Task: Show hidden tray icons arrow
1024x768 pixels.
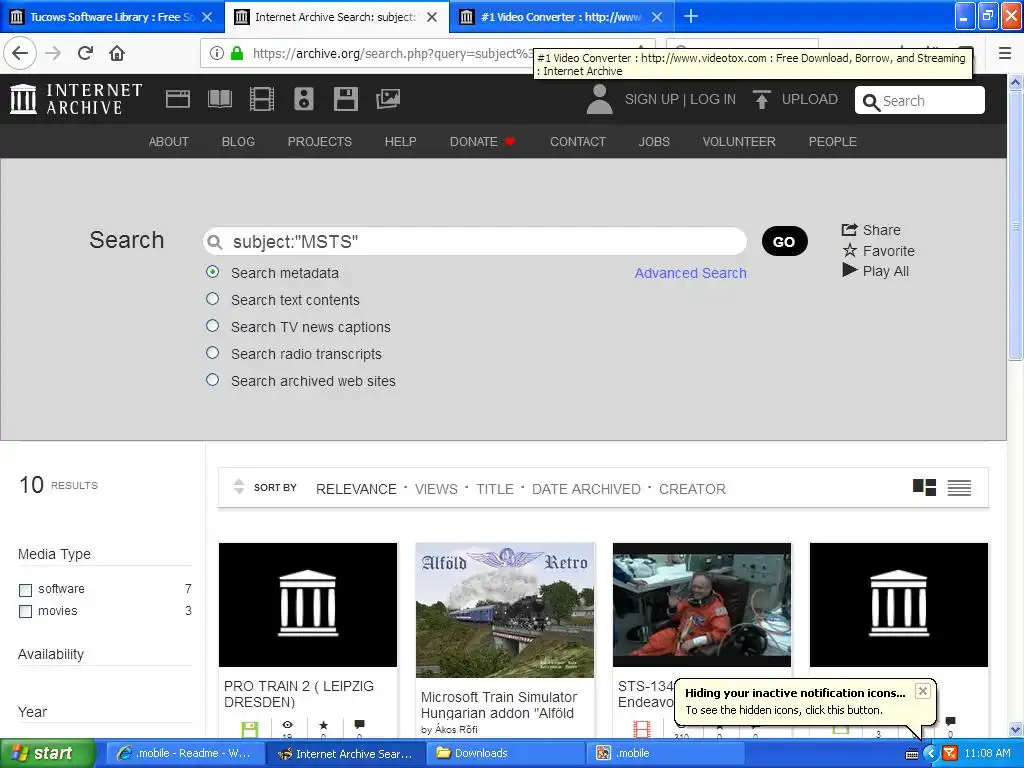Action: point(931,753)
